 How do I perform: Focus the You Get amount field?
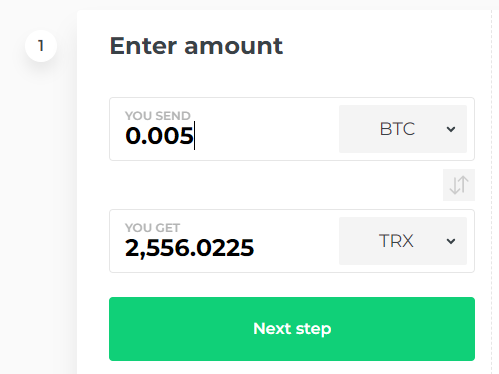(223, 241)
